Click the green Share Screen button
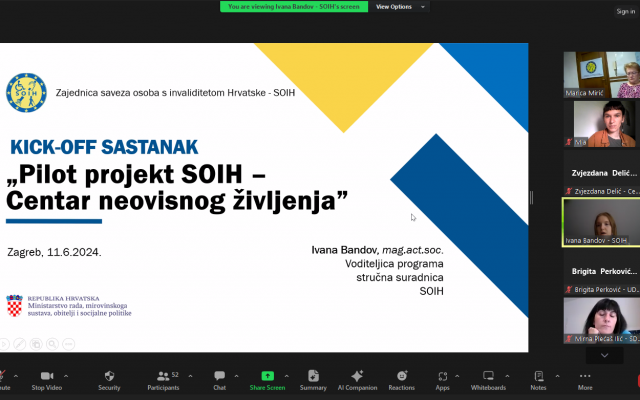Viewport: 640px width, 400px height. [267, 380]
